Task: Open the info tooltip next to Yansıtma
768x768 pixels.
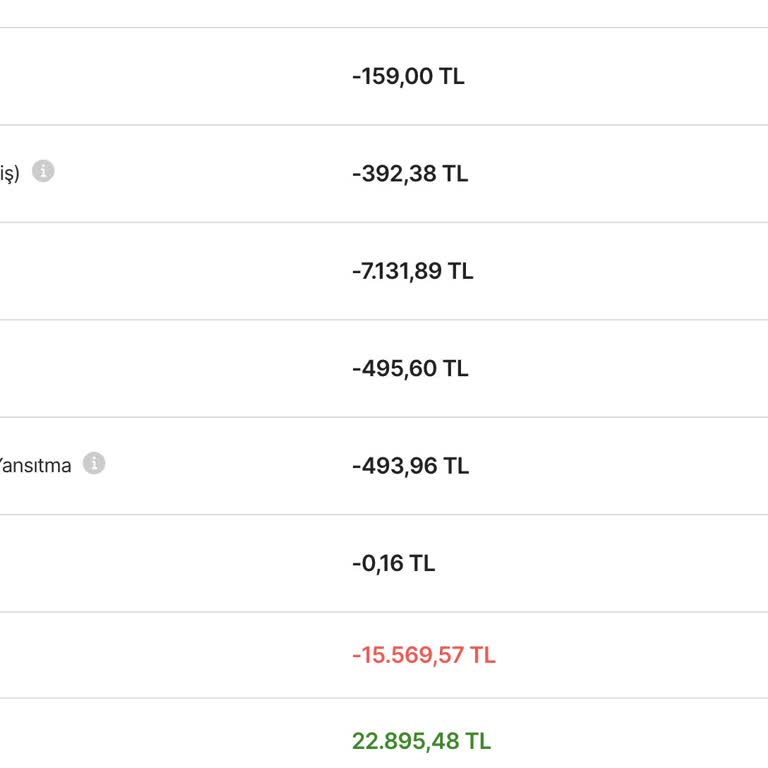Action: pos(94,464)
